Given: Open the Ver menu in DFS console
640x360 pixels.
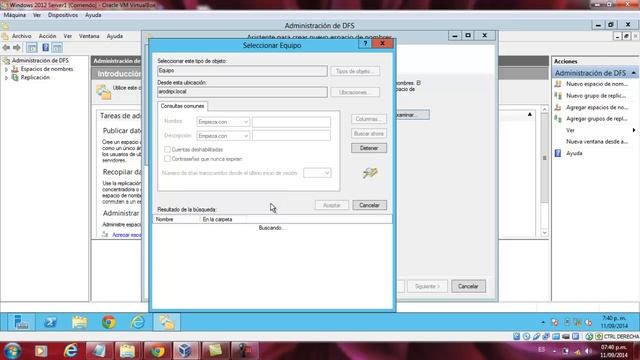Looking at the screenshot, I should click(68, 36).
